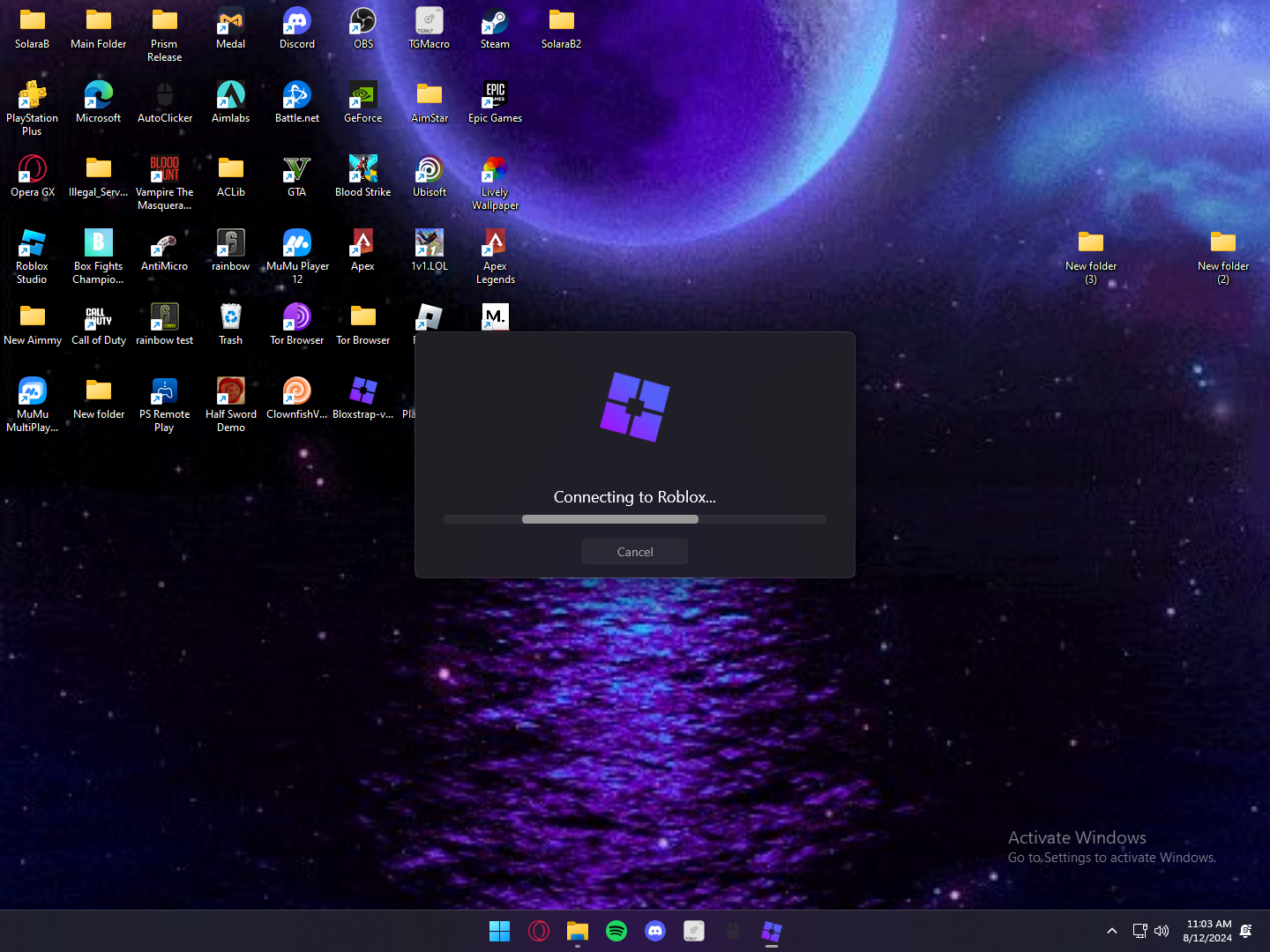Launch OBS desktop shortcut
1270x952 pixels.
tap(363, 28)
